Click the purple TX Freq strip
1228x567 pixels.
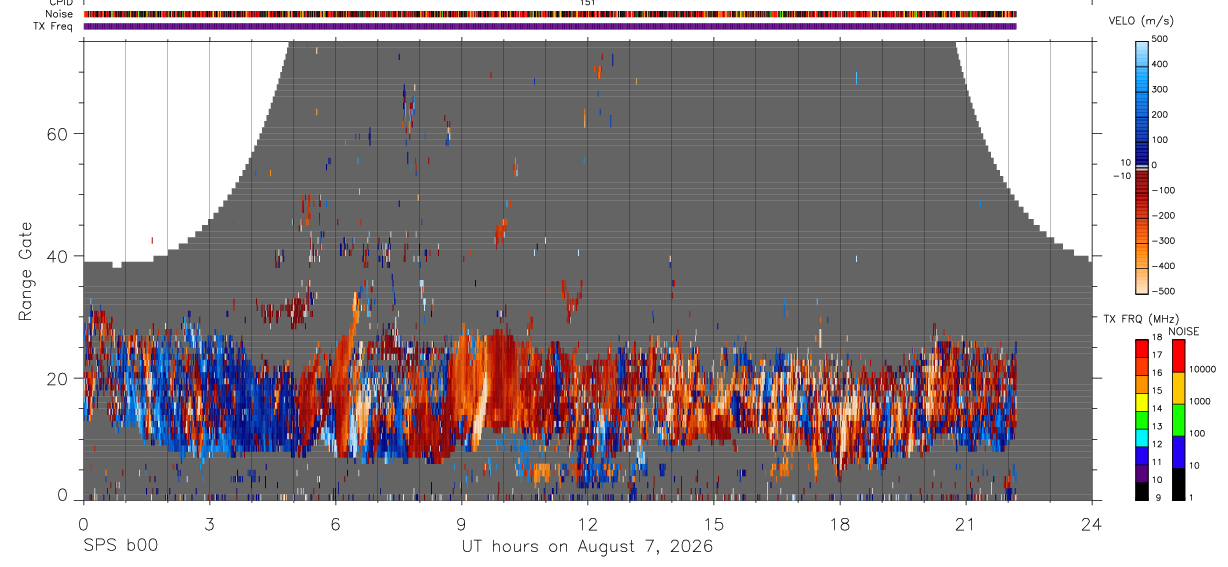(550, 26)
